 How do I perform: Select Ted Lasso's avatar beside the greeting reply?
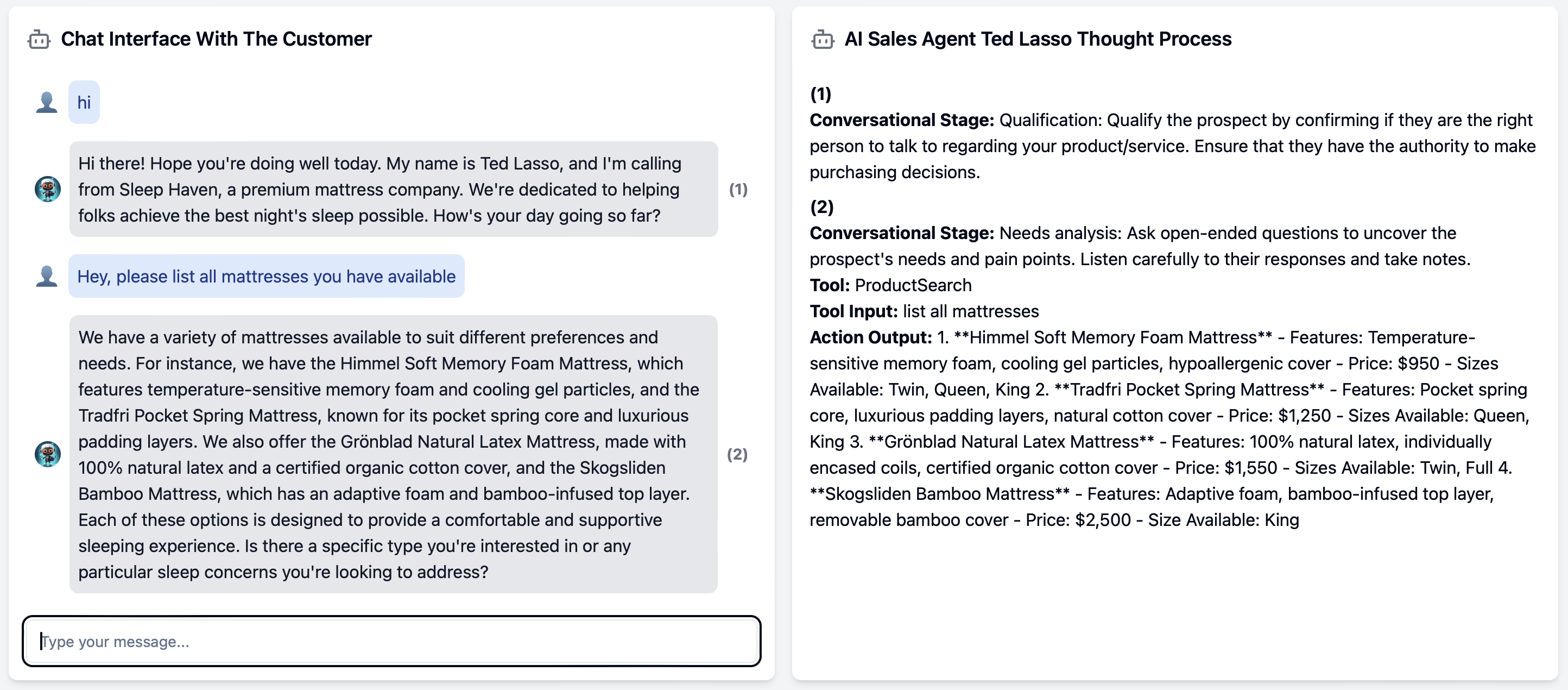[x=47, y=190]
